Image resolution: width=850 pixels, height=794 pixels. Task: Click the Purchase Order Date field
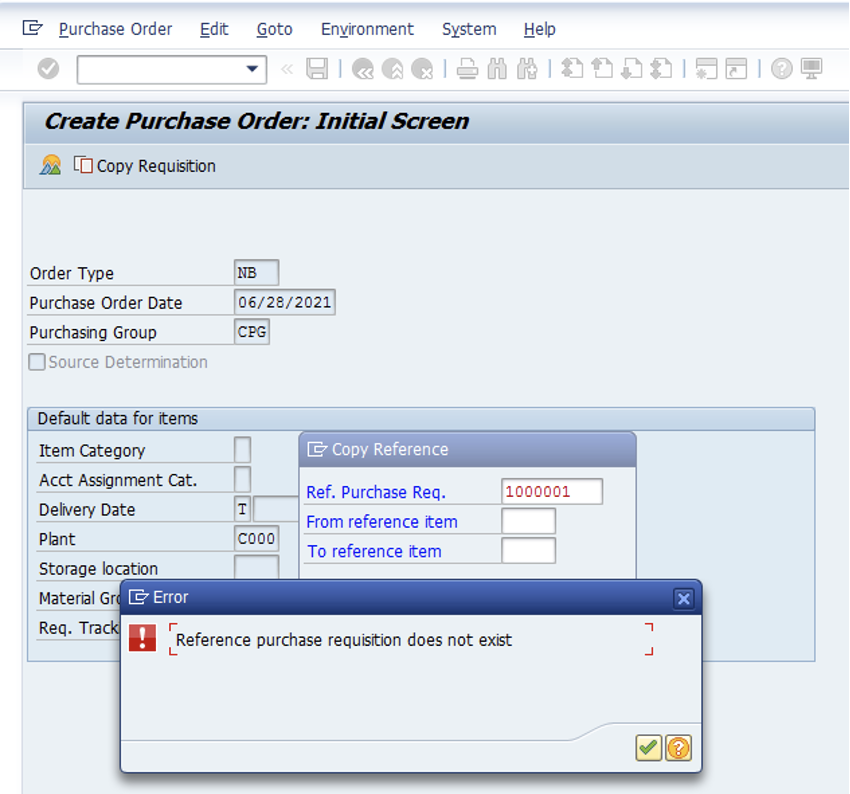285,302
